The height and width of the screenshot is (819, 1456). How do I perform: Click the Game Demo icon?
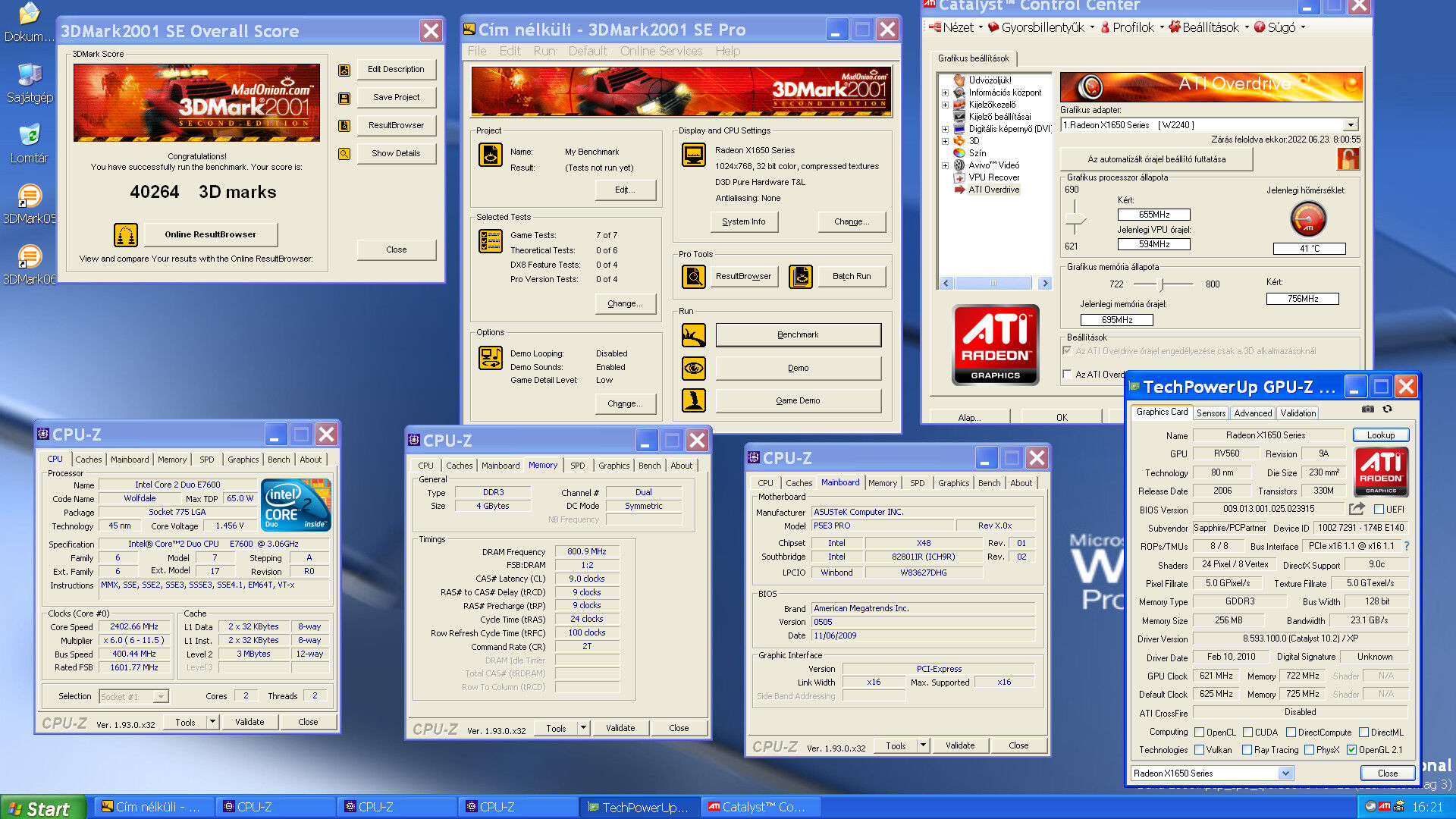pyautogui.click(x=694, y=401)
